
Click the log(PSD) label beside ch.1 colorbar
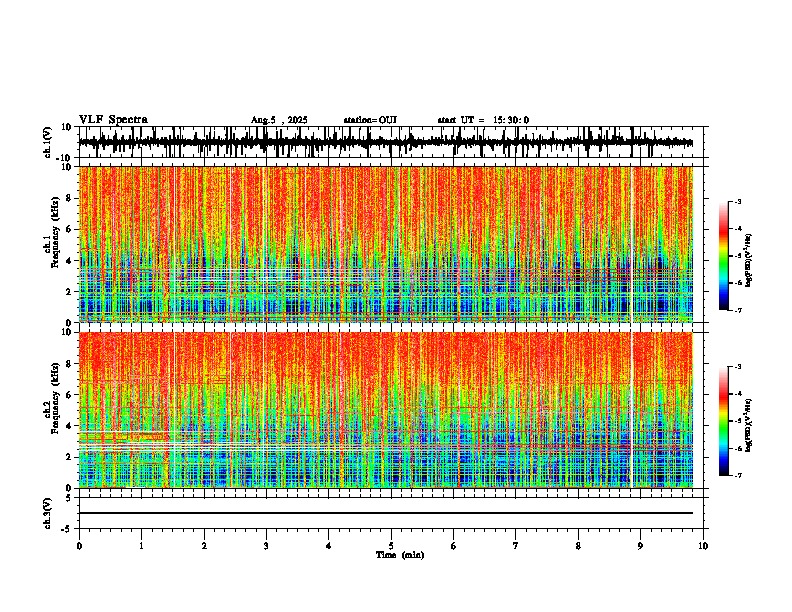[x=749, y=260]
